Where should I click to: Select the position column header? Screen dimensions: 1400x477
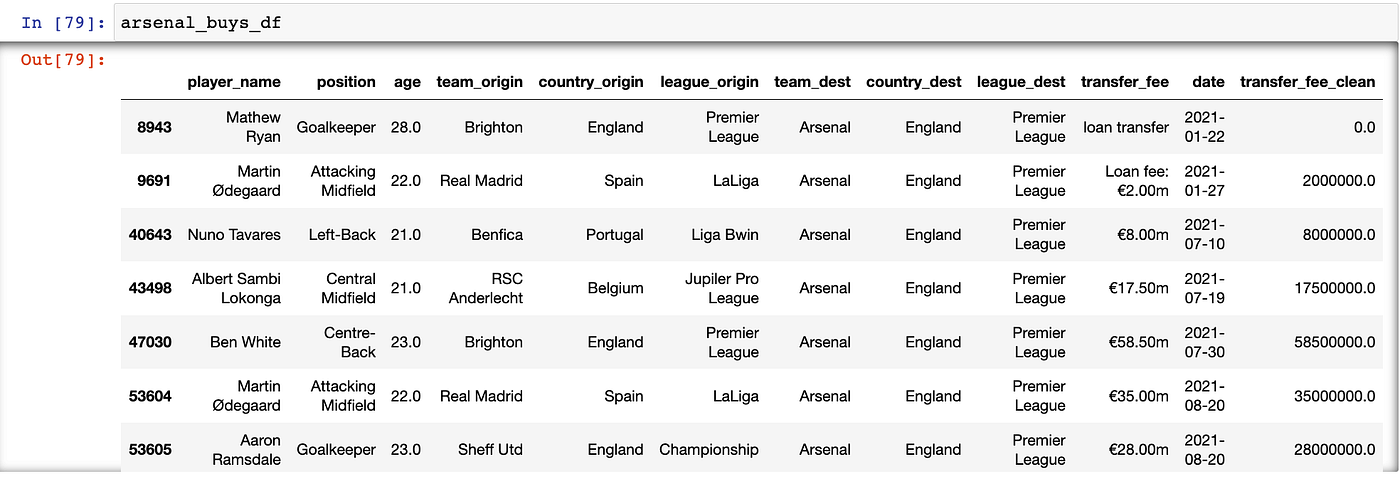(346, 82)
